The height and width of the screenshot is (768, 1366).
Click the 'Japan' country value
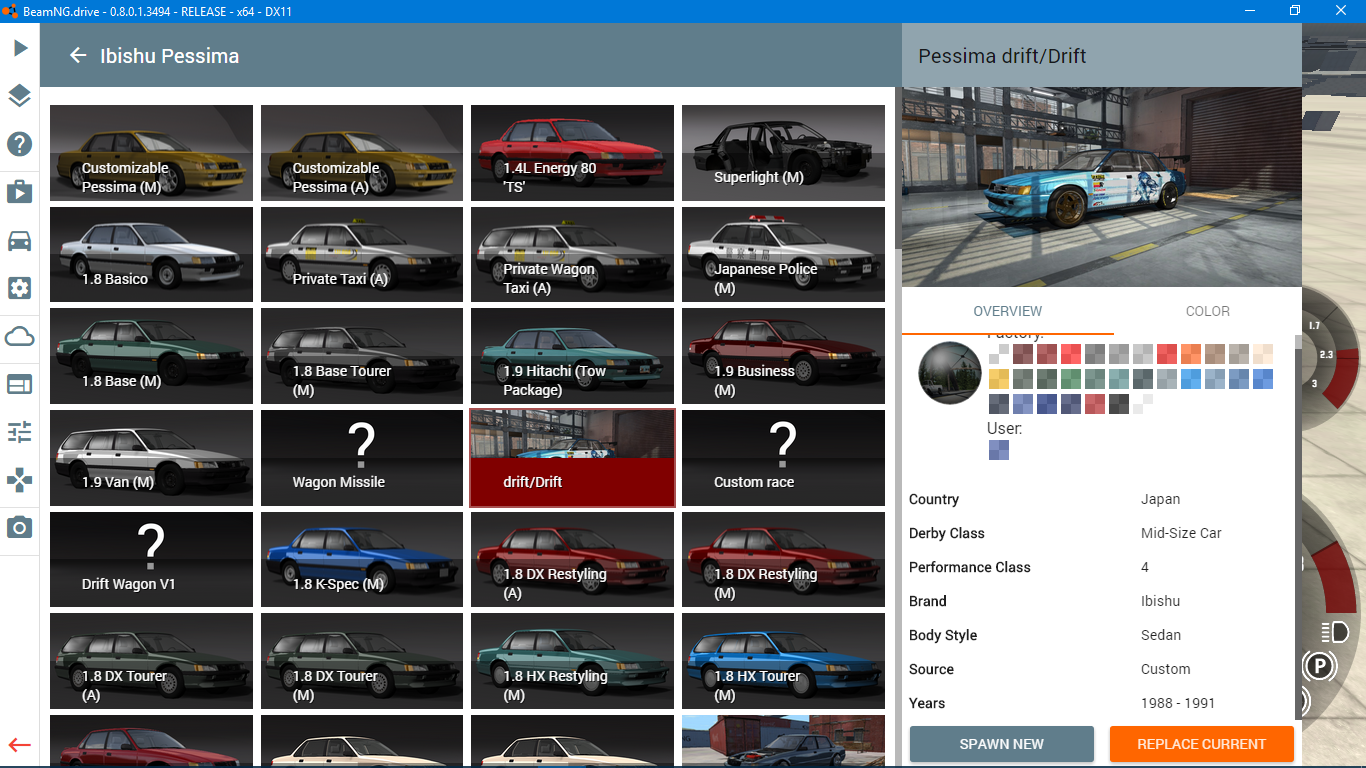tap(1160, 499)
